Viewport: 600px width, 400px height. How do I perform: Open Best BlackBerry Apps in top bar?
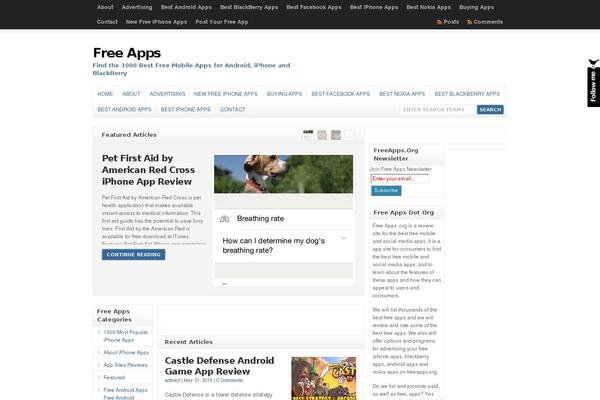pos(249,7)
